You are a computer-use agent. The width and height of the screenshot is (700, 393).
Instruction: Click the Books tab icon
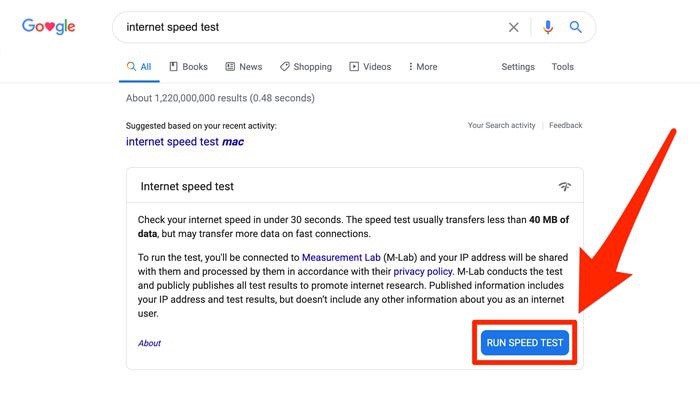pyautogui.click(x=173, y=67)
